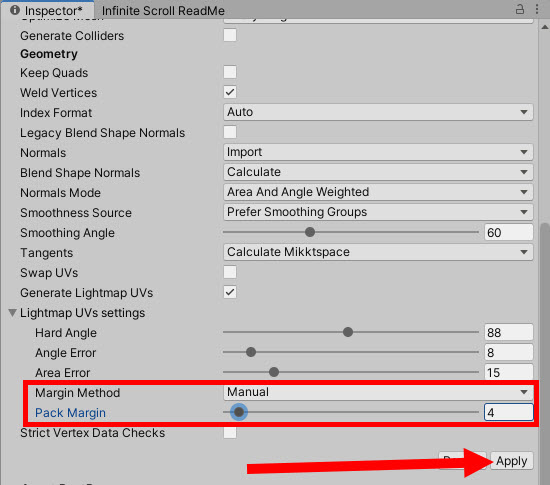Click the scrollbar up arrow
This screenshot has width=550, height=485.
pos(545,27)
